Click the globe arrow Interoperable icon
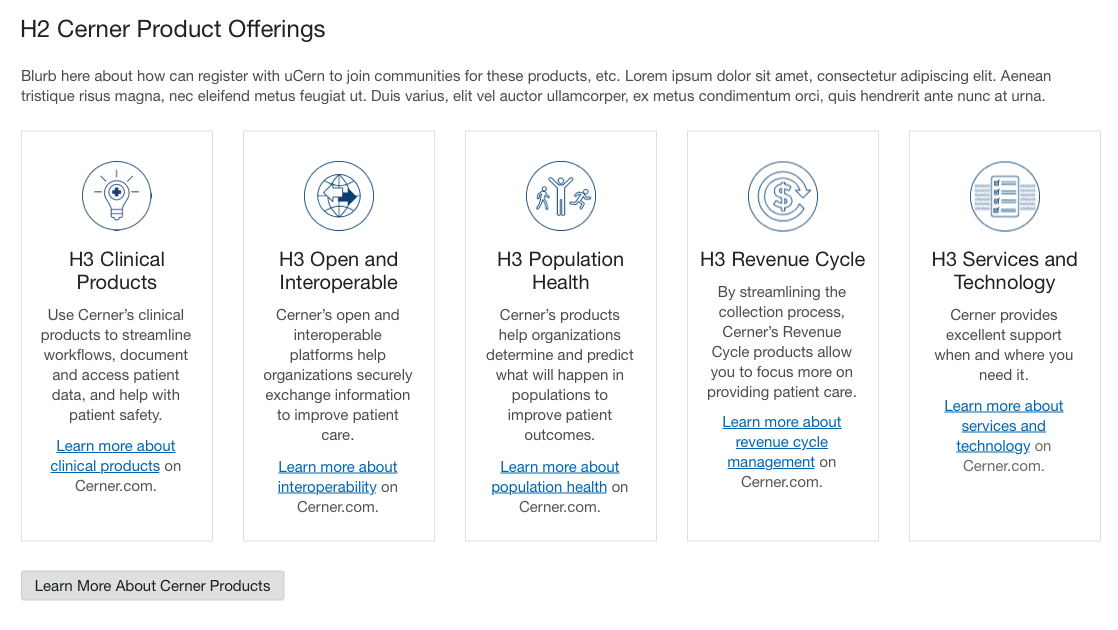 point(339,196)
